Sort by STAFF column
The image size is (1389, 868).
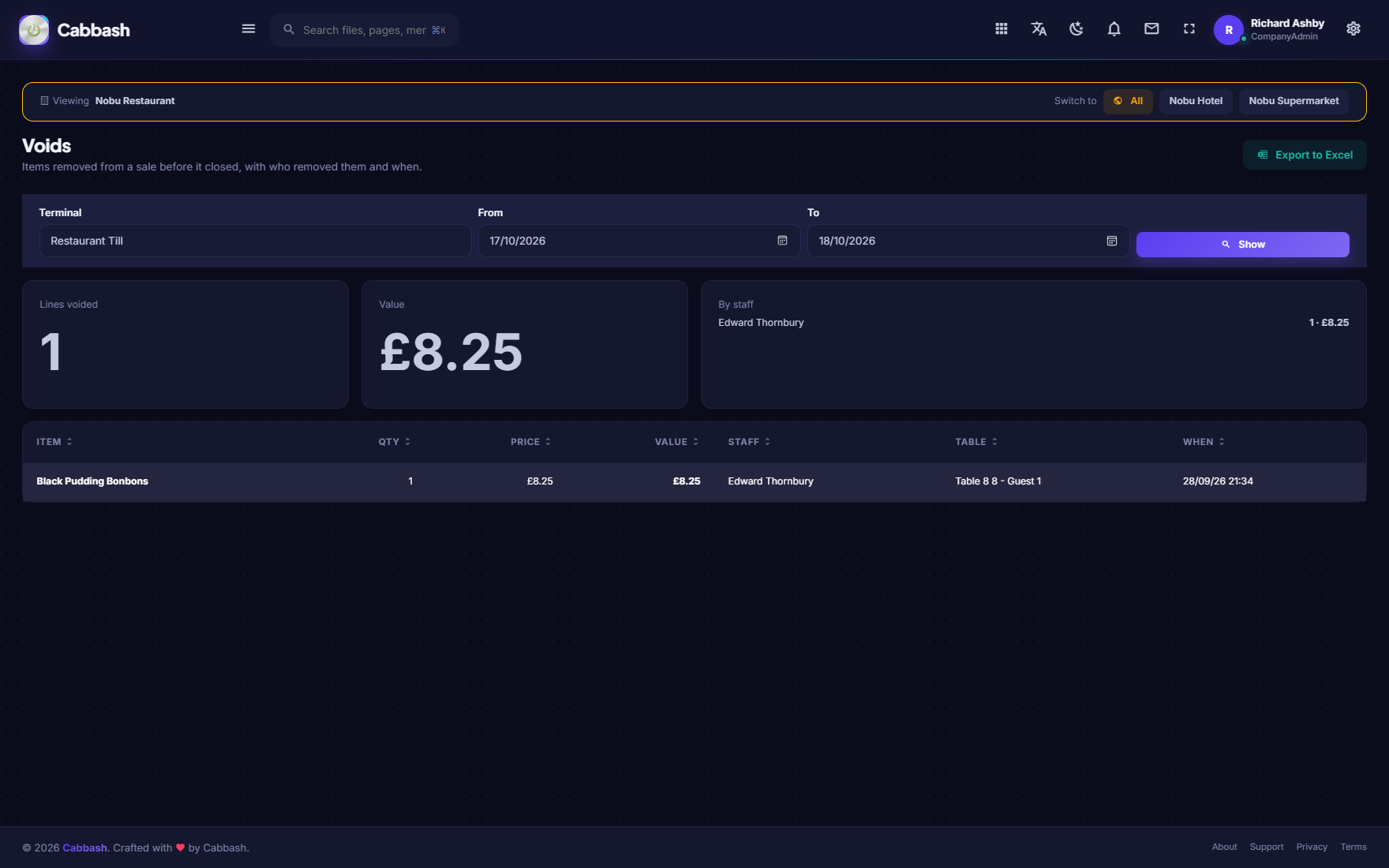tap(750, 442)
